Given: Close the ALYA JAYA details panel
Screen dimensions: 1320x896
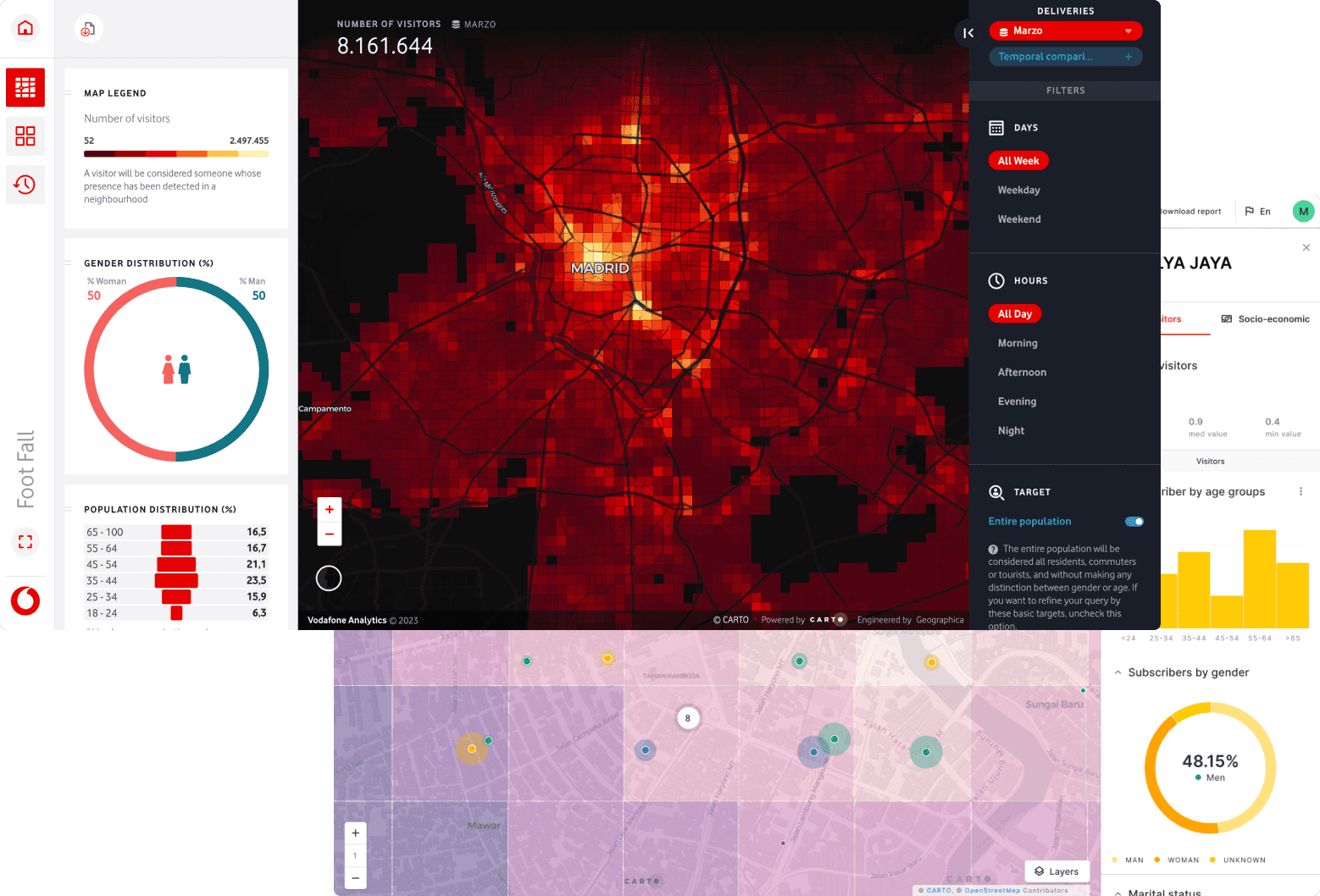Looking at the screenshot, I should click(x=1306, y=247).
